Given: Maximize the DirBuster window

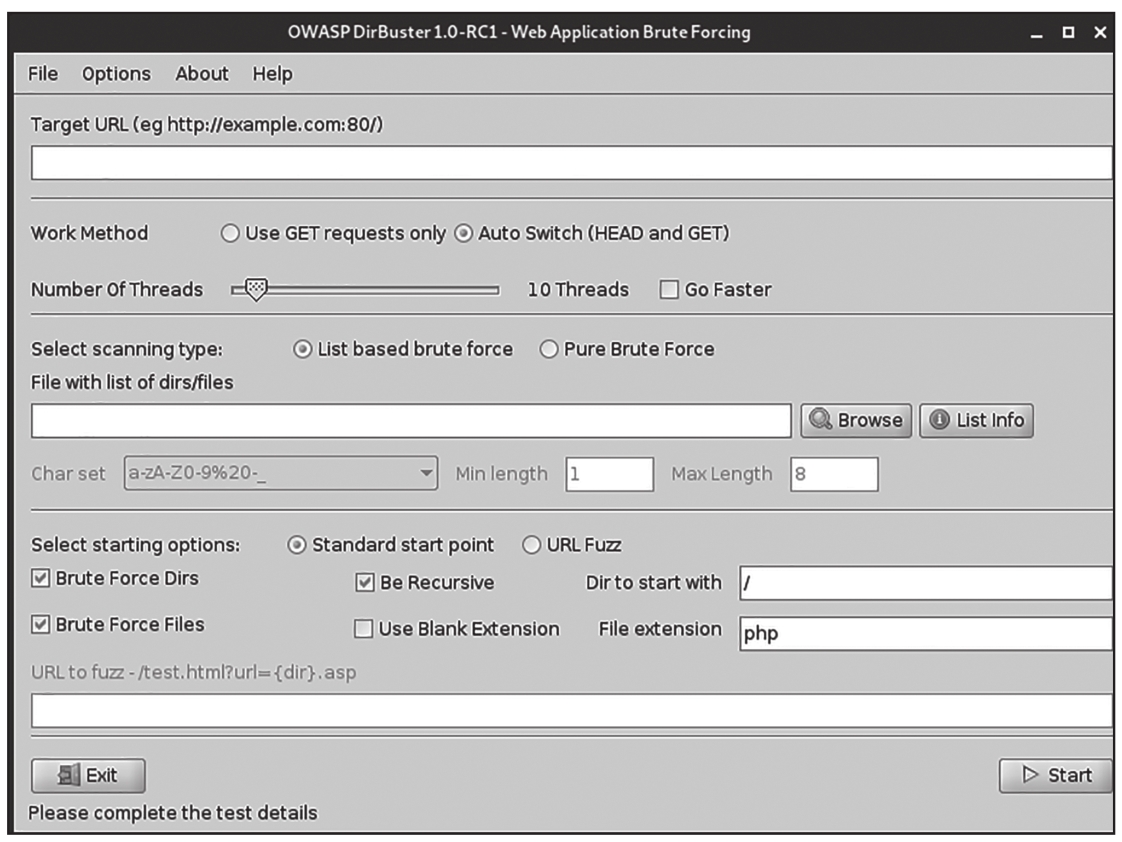Looking at the screenshot, I should 1068,33.
